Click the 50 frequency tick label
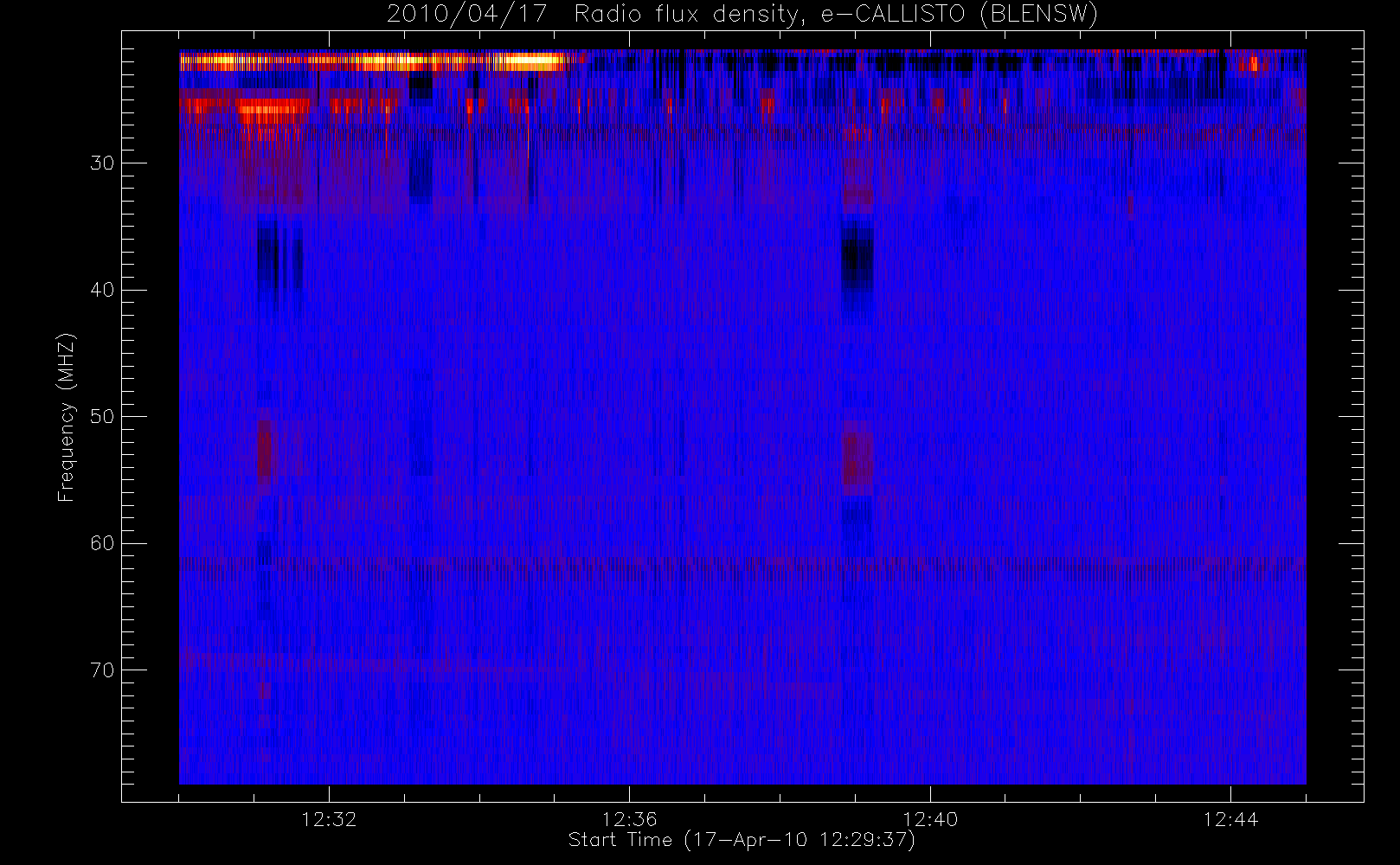The image size is (1400, 865). [102, 416]
